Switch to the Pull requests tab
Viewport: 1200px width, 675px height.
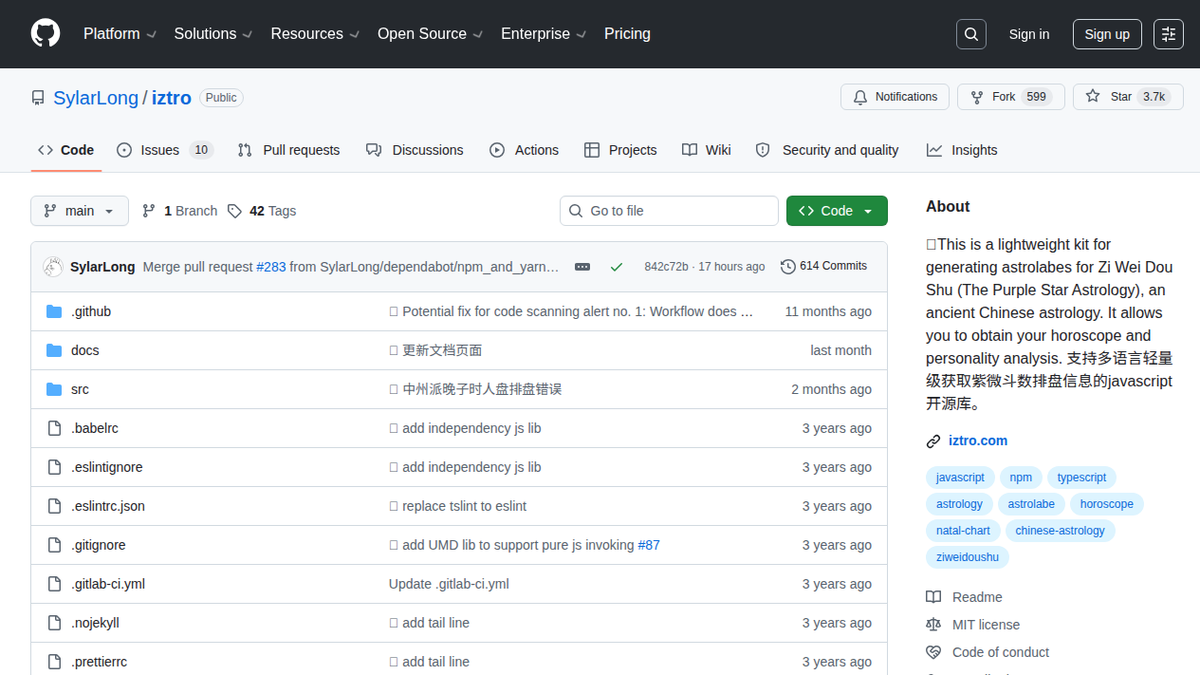point(289,150)
